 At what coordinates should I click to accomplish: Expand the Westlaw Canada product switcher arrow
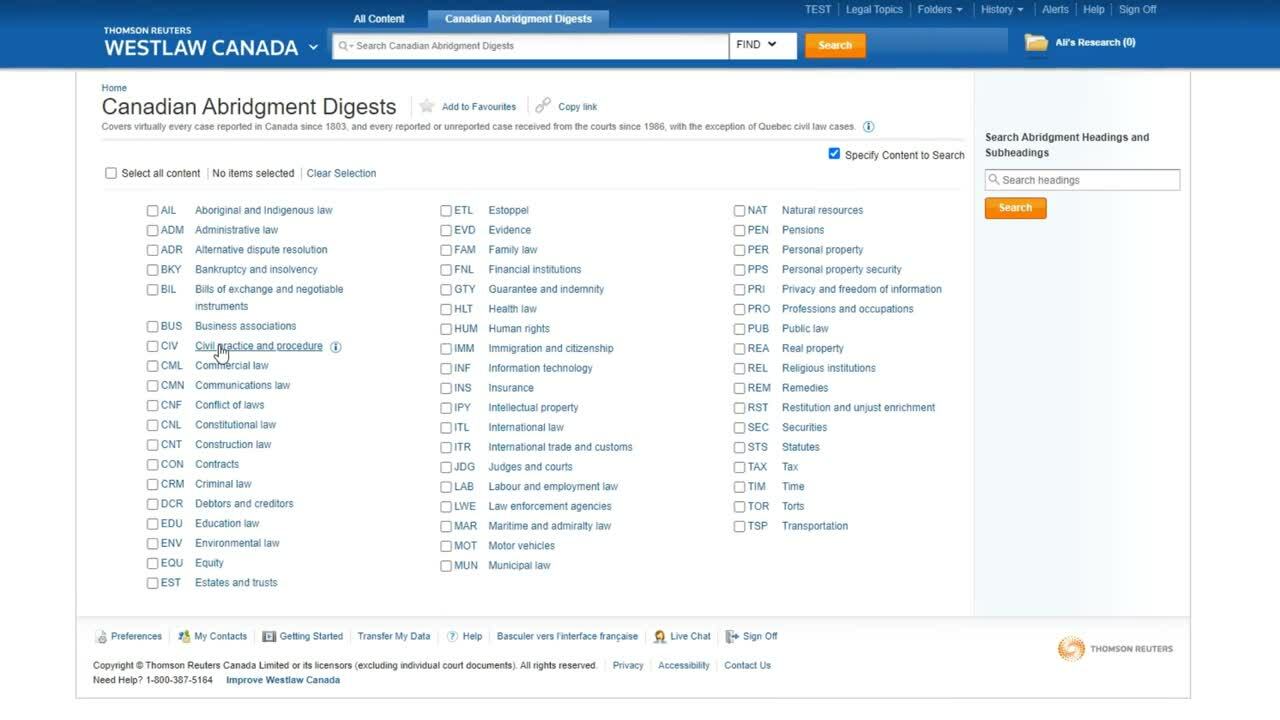[x=313, y=47]
